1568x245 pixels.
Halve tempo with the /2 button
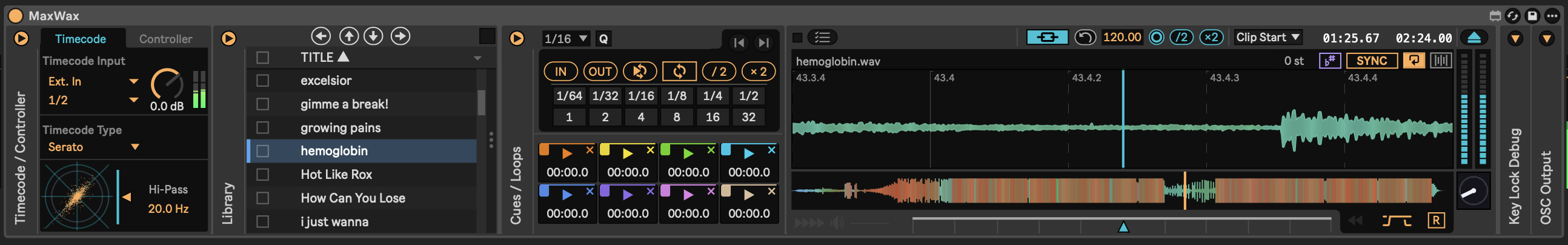coord(1181,37)
